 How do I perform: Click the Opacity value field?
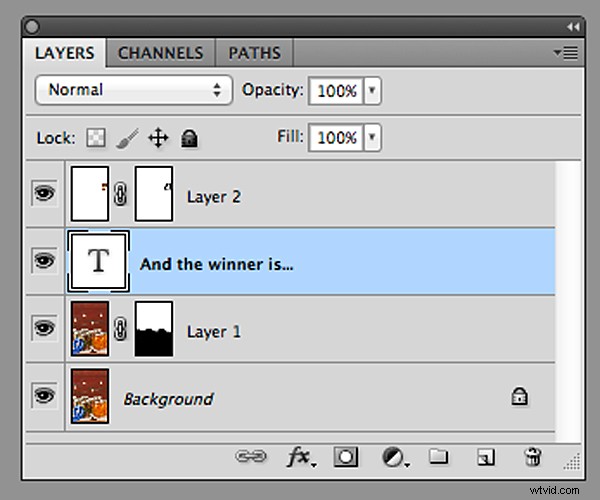pos(335,90)
